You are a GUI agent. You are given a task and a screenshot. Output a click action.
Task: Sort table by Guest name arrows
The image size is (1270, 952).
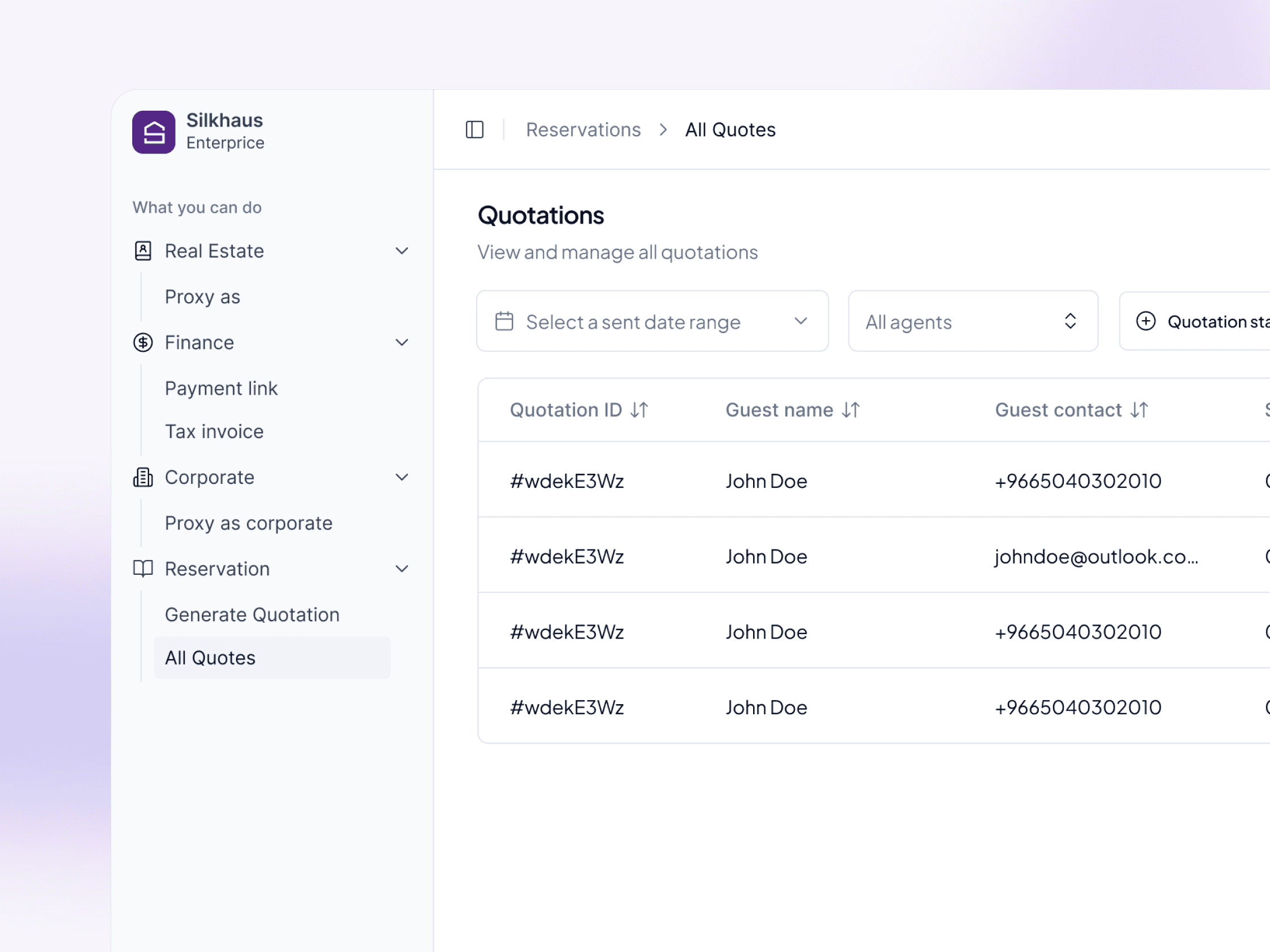coord(851,410)
